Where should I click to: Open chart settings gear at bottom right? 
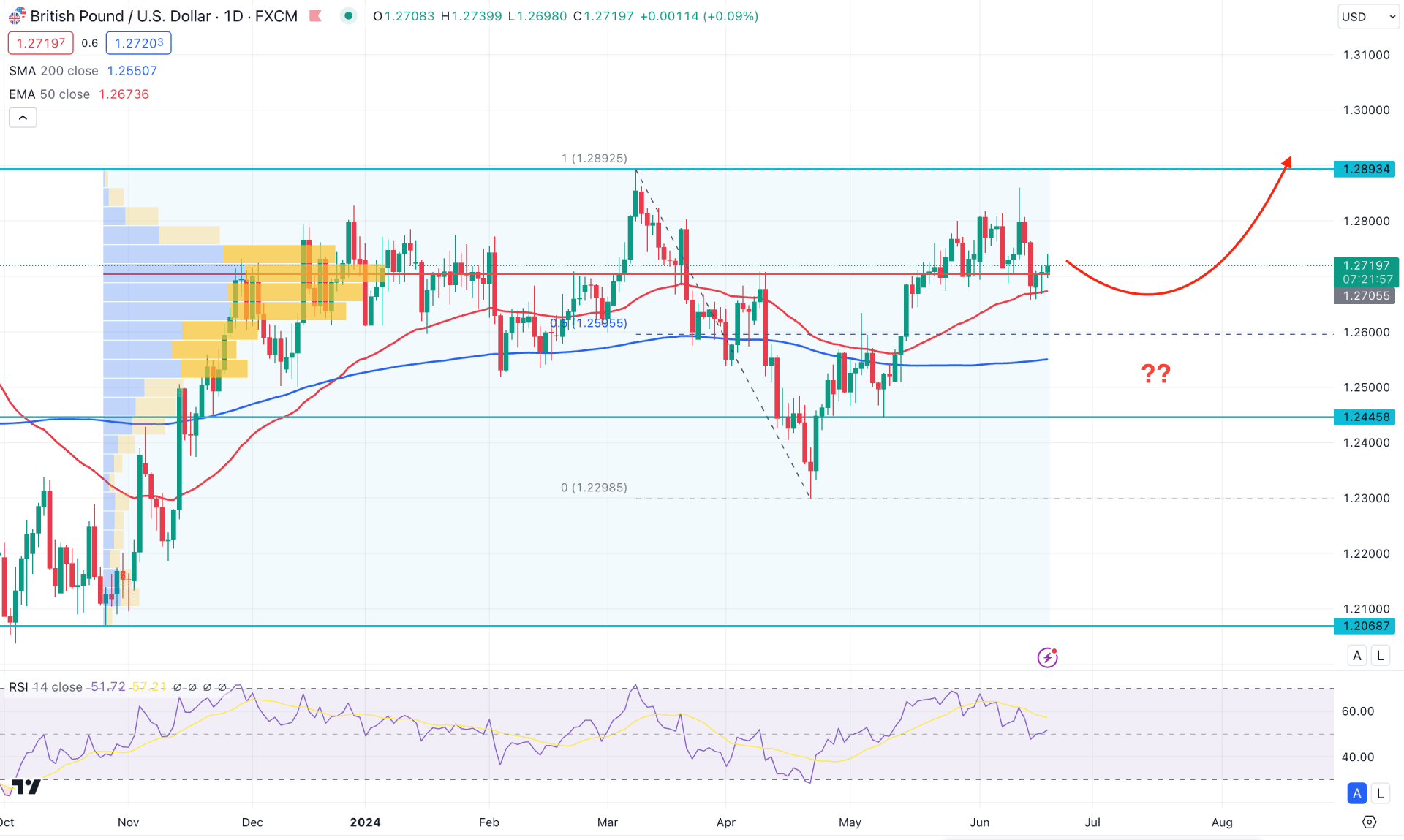pyautogui.click(x=1369, y=822)
